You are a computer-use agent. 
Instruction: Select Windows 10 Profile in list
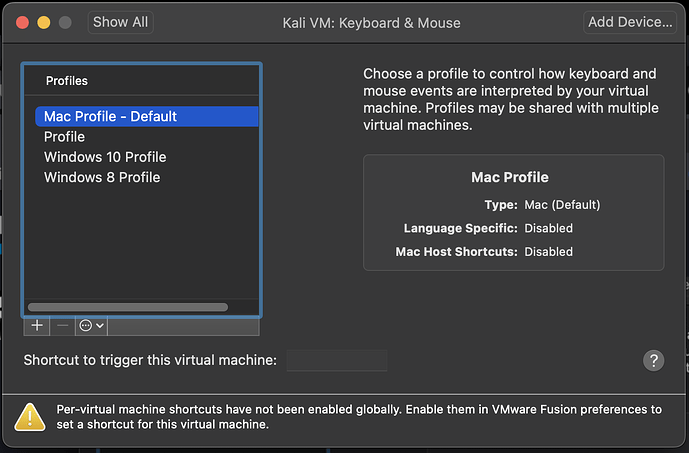[147, 157]
